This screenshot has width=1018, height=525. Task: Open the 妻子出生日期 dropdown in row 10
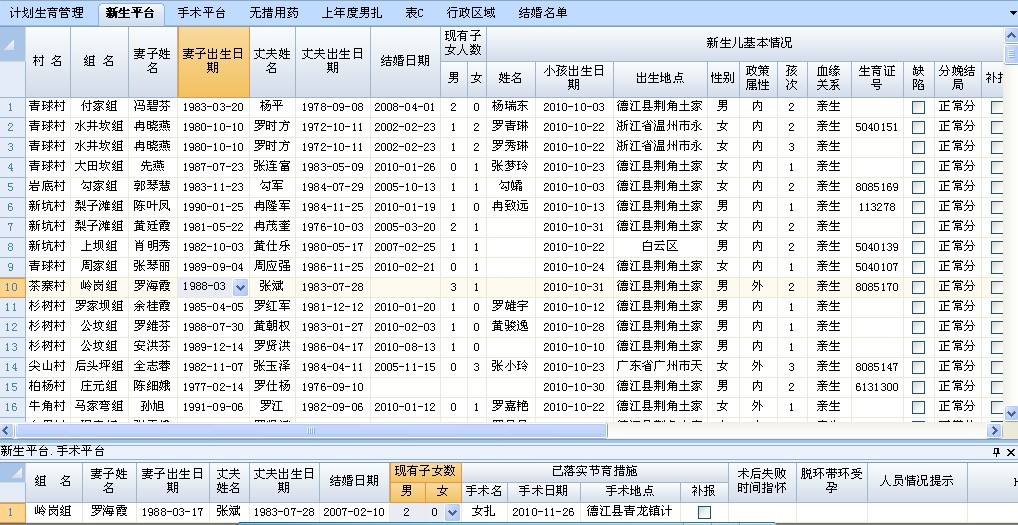tap(239, 287)
